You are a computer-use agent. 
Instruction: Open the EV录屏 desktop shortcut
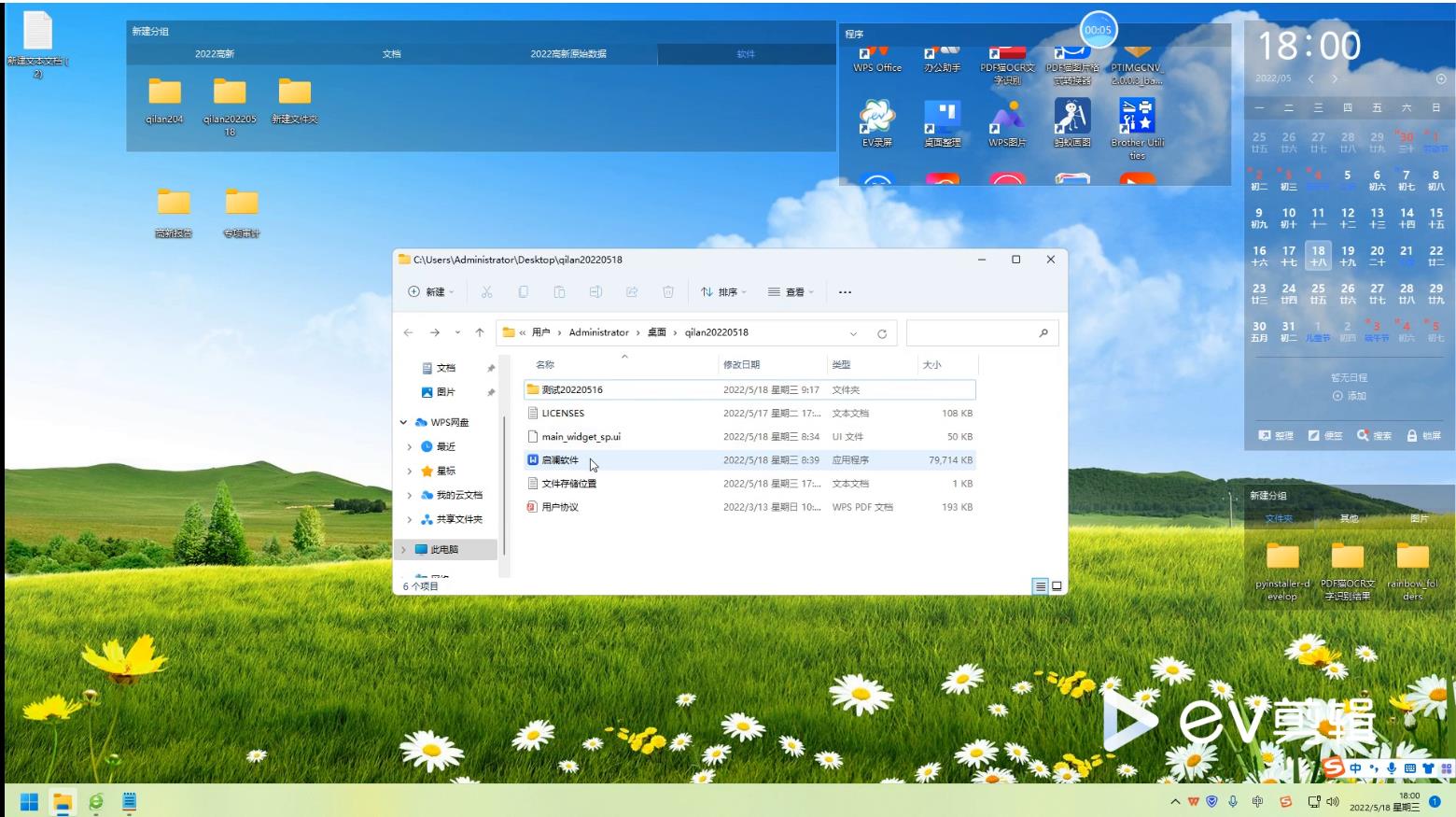tap(876, 120)
